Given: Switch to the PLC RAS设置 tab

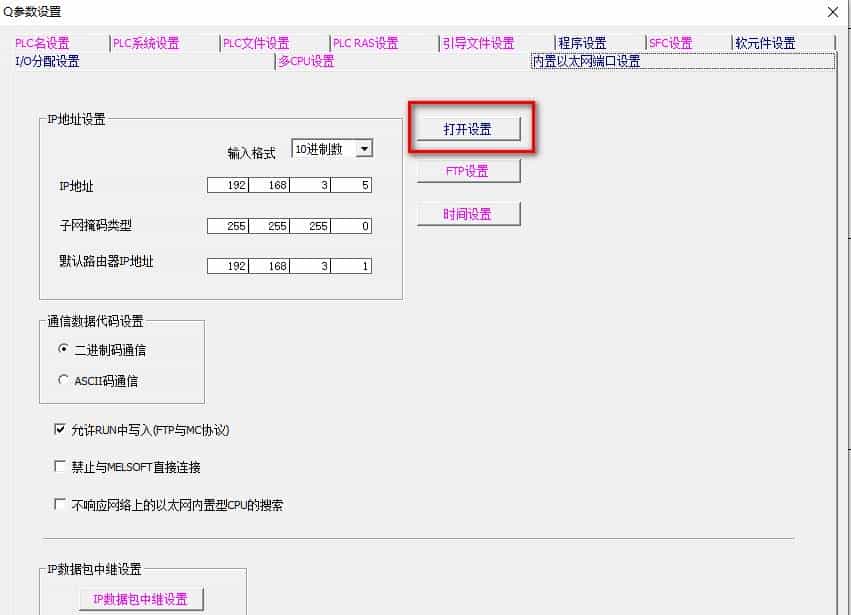Looking at the screenshot, I should pos(367,43).
